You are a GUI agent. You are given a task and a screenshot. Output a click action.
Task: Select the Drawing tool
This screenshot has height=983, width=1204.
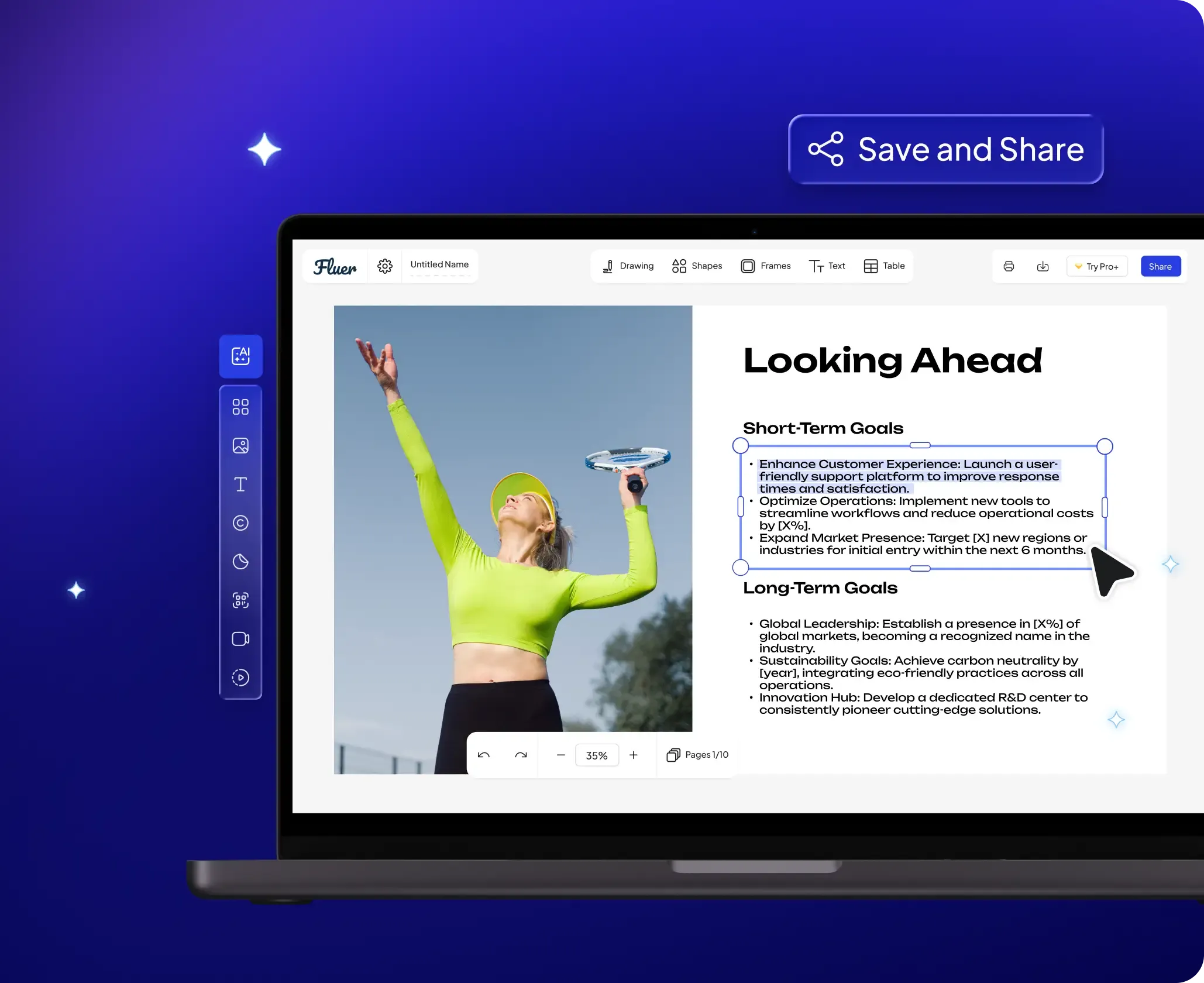(628, 266)
